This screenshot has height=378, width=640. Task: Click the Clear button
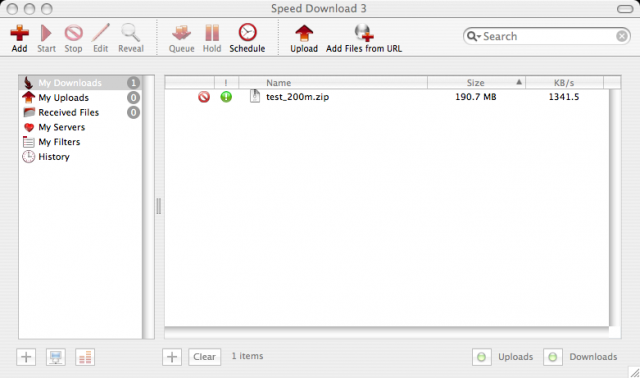(x=204, y=357)
